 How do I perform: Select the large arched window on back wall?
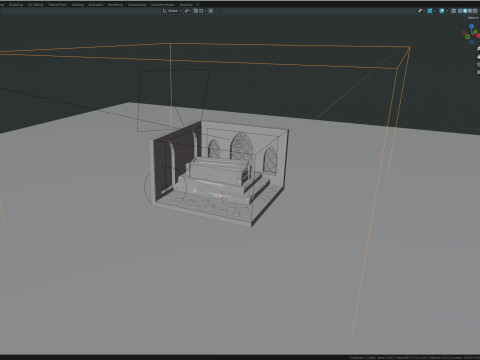(242, 147)
